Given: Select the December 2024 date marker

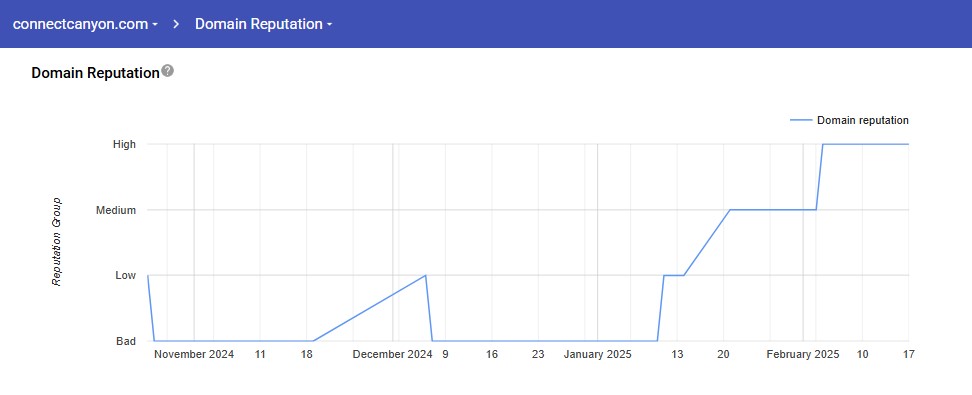Looking at the screenshot, I should coord(392,355).
